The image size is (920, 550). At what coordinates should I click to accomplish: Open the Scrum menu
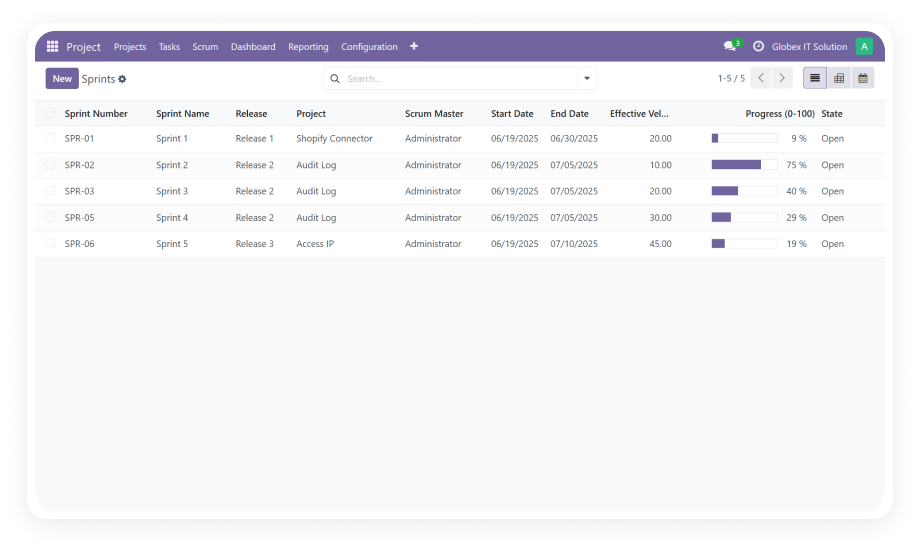pyautogui.click(x=205, y=46)
